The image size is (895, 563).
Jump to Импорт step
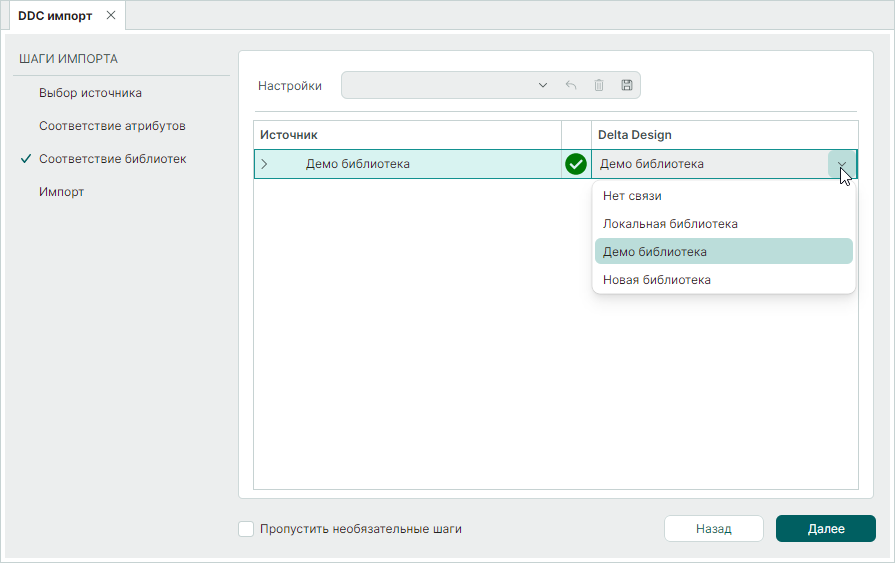coord(61,192)
